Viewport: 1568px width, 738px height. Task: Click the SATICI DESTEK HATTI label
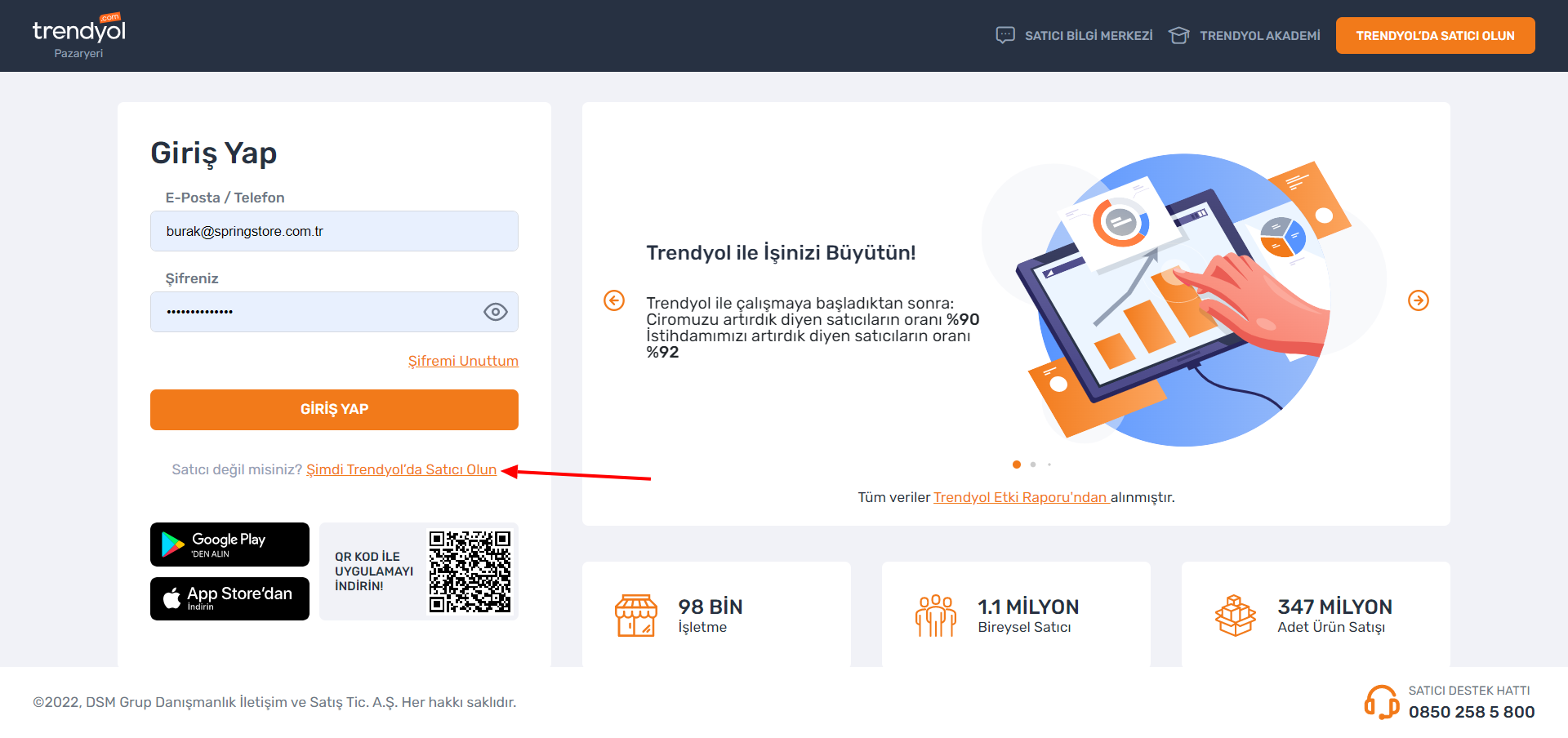click(x=1469, y=691)
